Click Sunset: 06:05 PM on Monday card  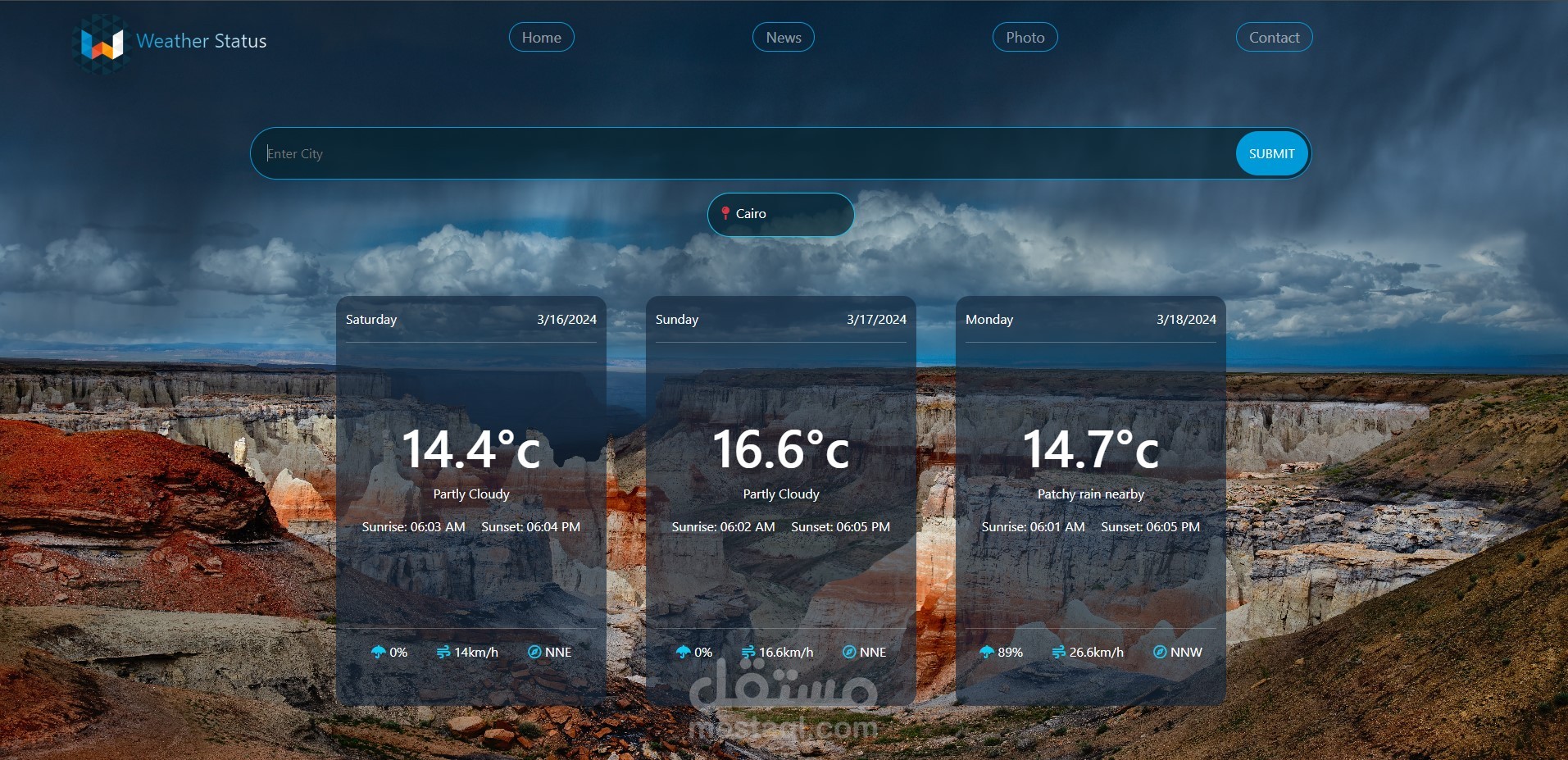[x=1150, y=526]
